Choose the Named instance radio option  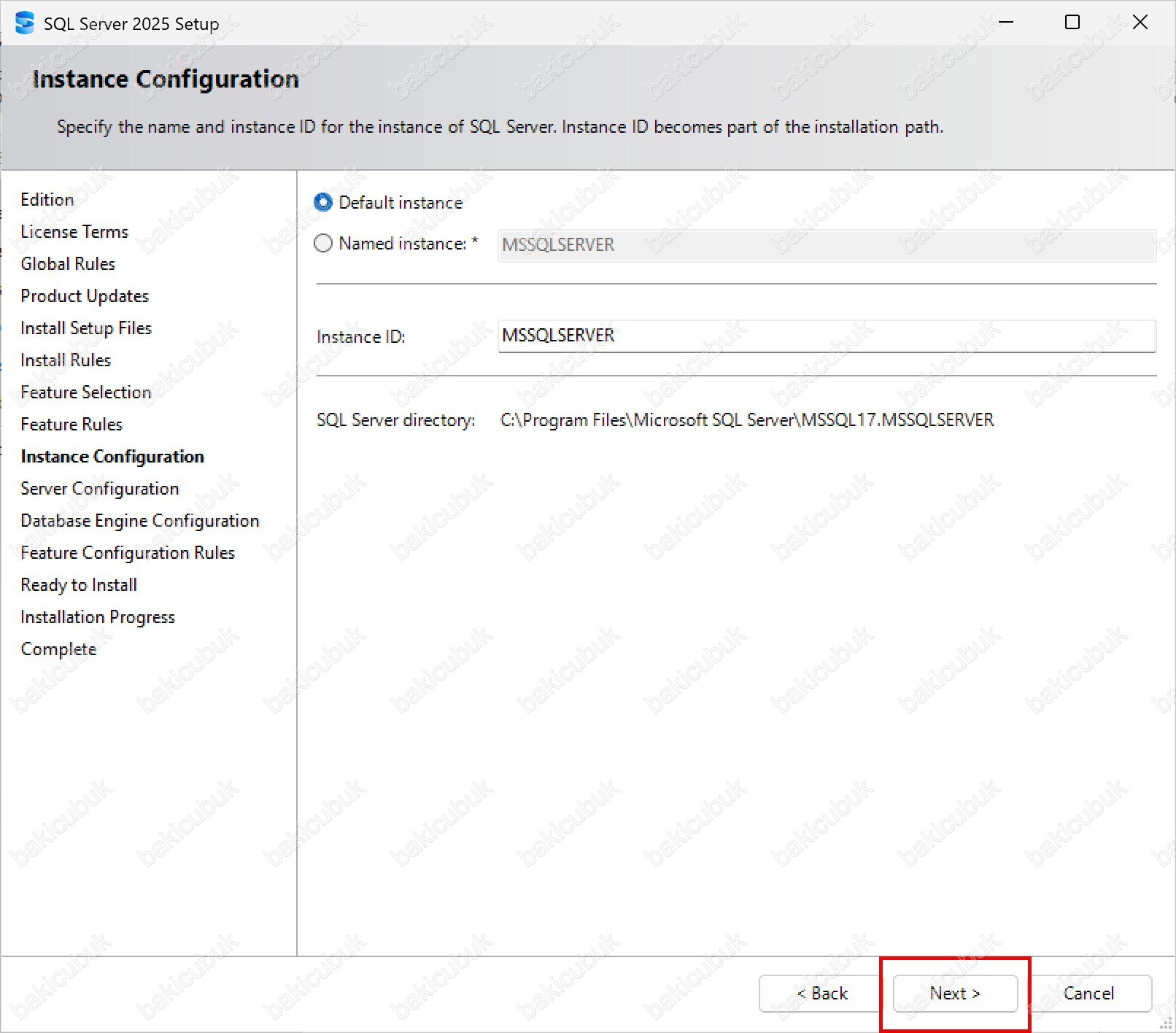coord(323,244)
